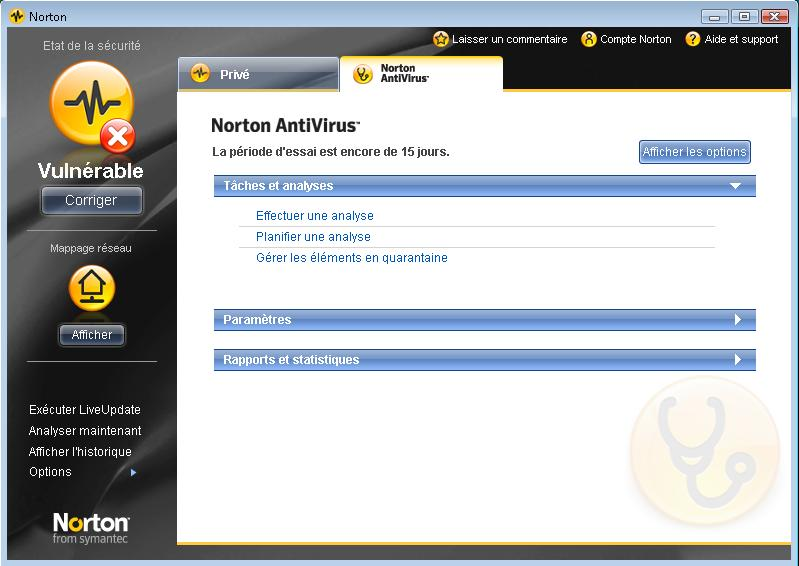Expand the Rapports et statistiques section
799x566 pixels.
[x=737, y=360]
